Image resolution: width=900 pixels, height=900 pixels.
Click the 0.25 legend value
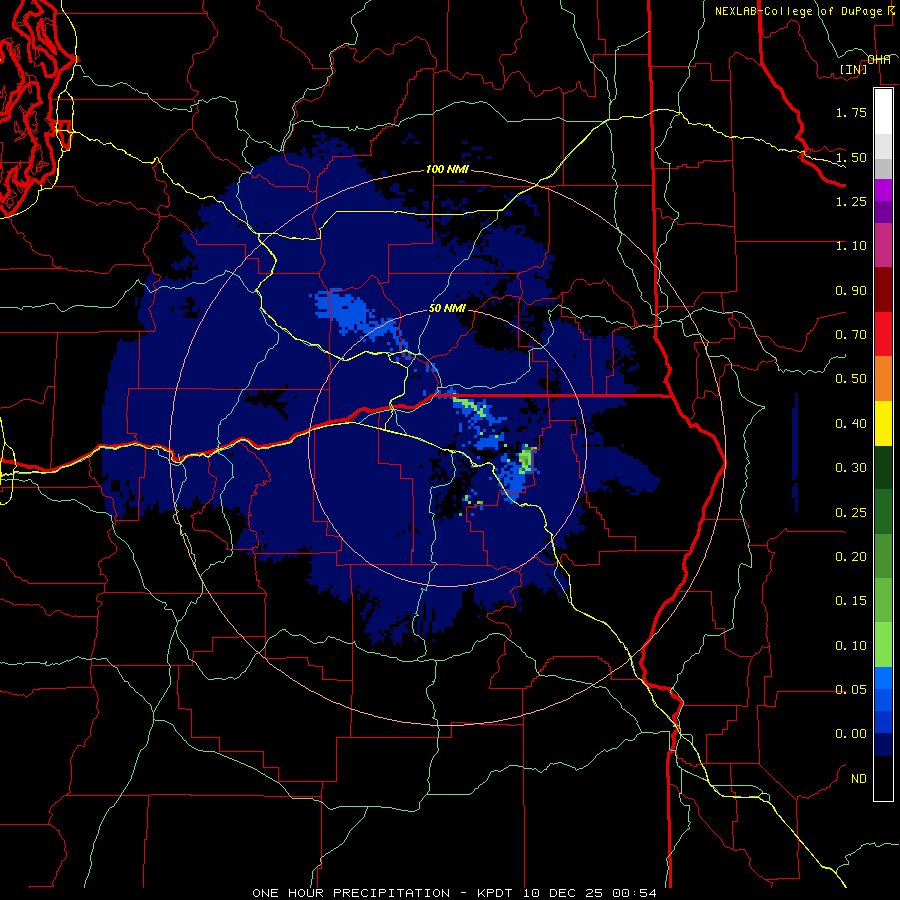[851, 513]
